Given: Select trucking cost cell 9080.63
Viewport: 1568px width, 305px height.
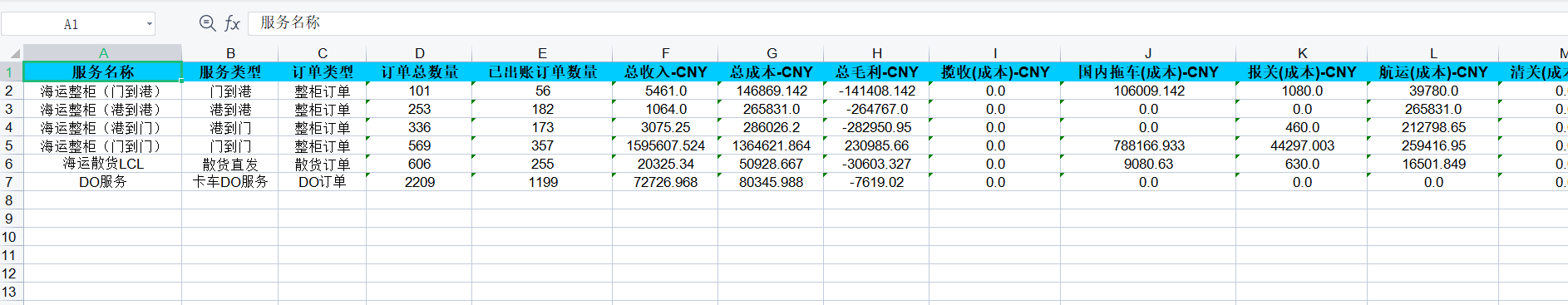Looking at the screenshot, I should [1148, 164].
